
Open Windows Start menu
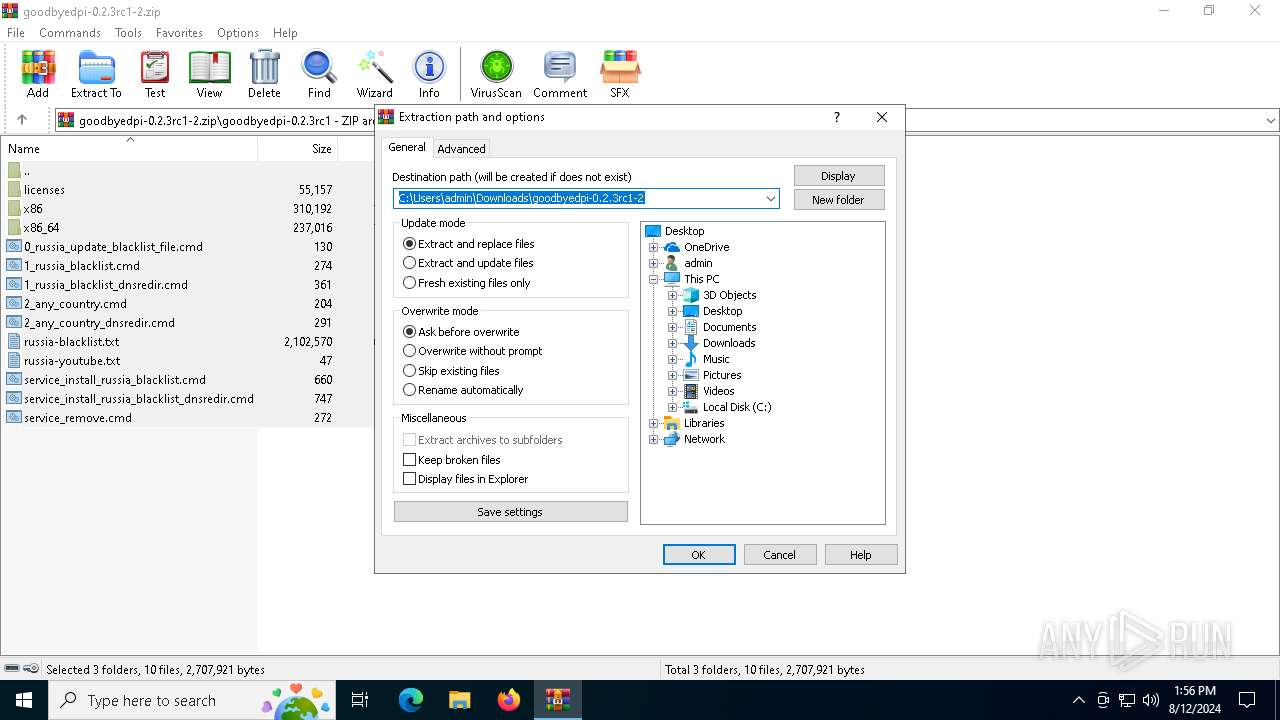pos(24,700)
